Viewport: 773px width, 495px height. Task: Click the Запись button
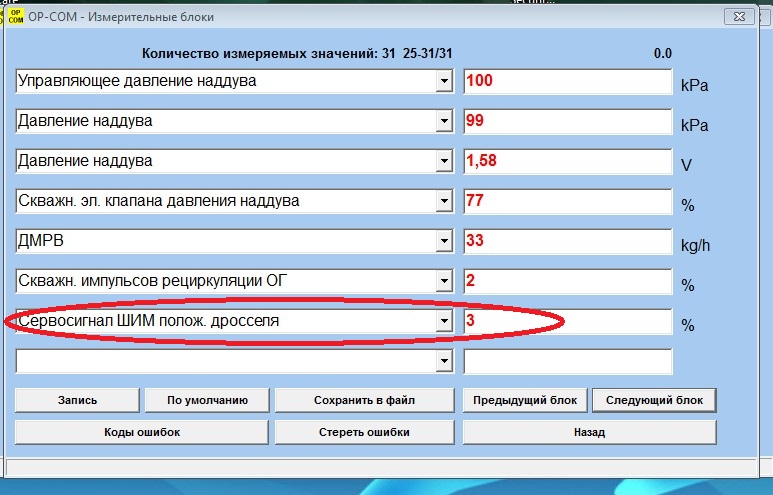pos(77,400)
